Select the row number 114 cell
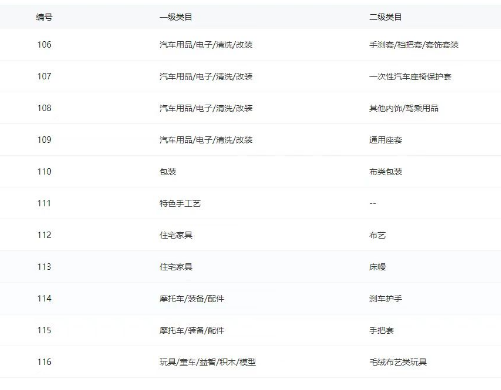Image resolution: width=501 pixels, height=390 pixels. (44, 298)
